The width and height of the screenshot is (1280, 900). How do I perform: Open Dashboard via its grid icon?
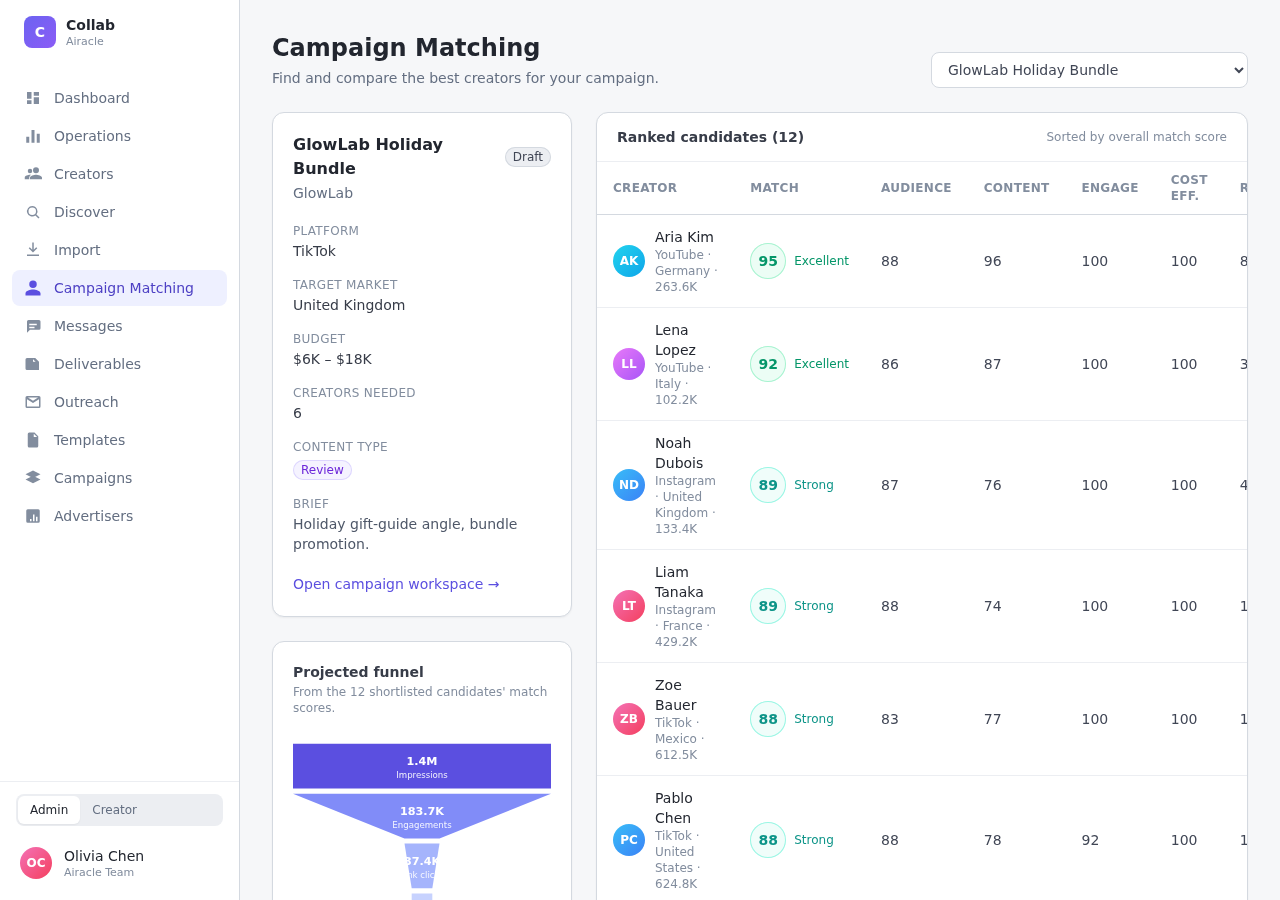[33, 98]
